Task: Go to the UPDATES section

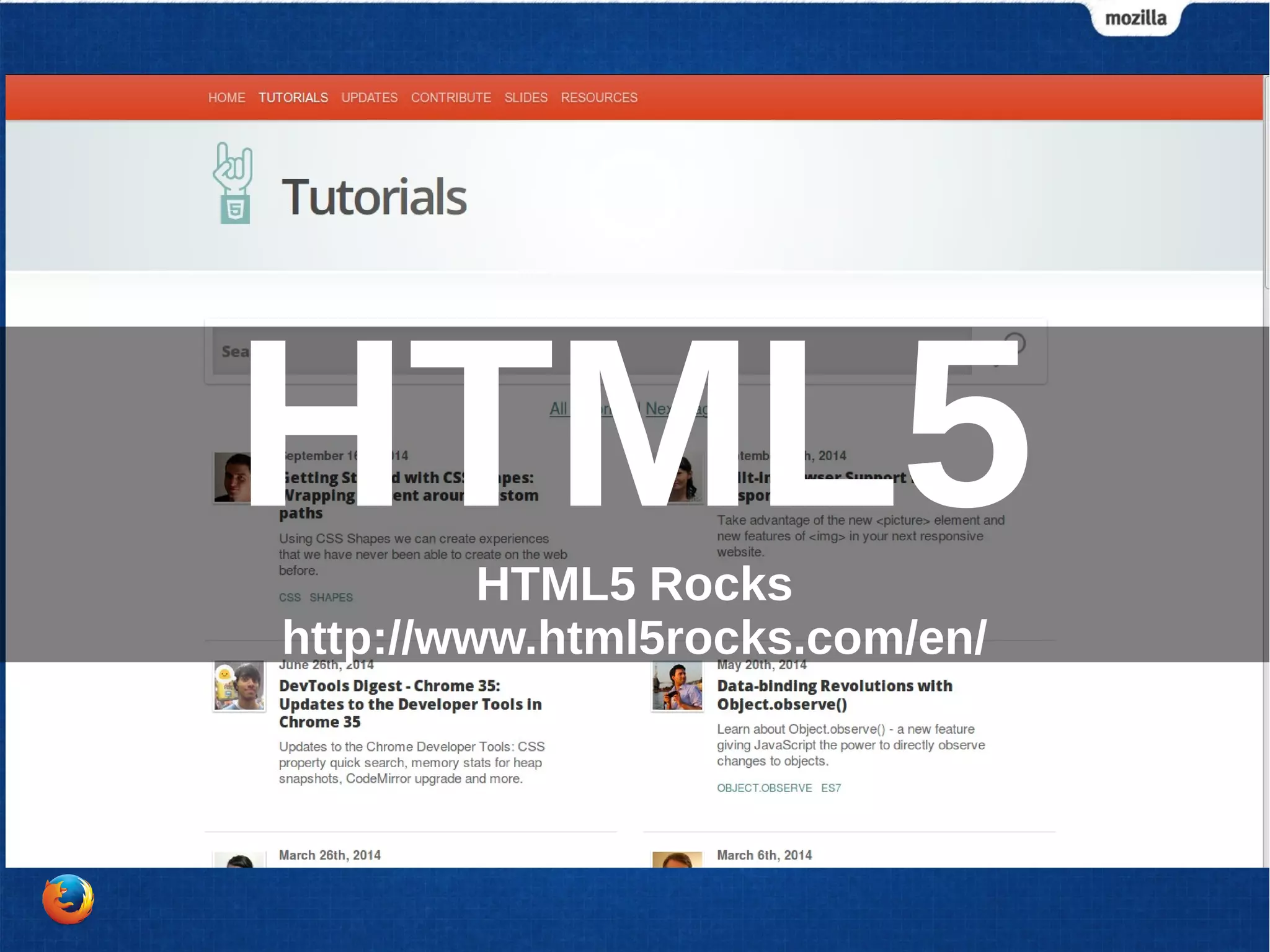Action: coord(370,98)
